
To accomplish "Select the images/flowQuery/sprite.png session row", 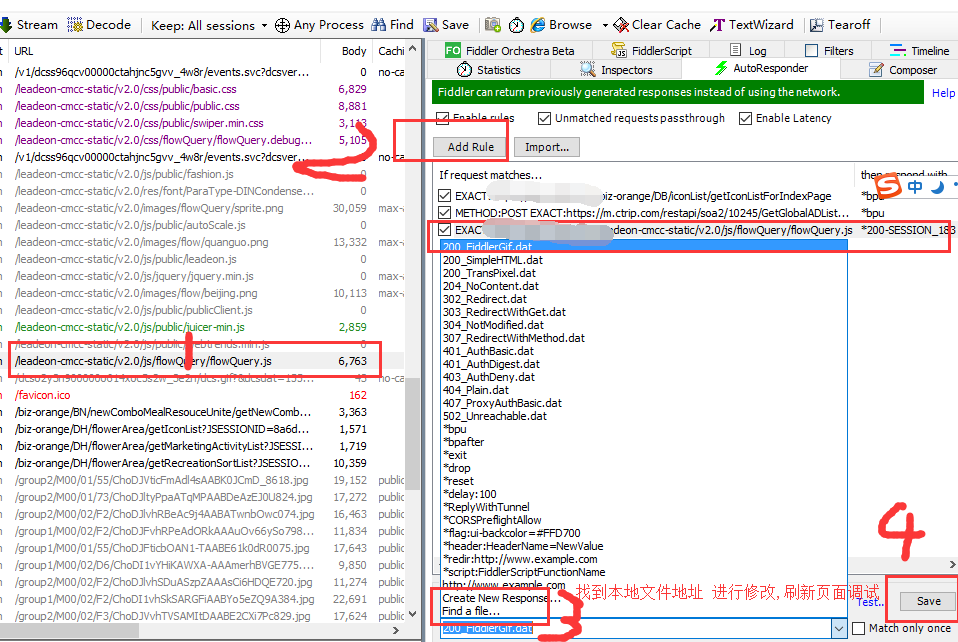I will click(x=202, y=208).
